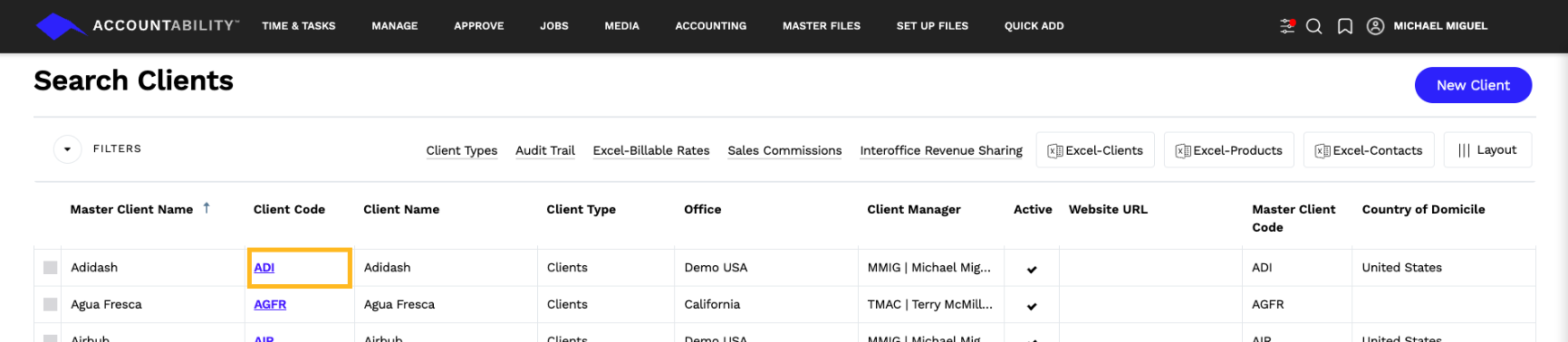Expand the Filters dropdown arrow
Screen dimensions: 1568x342
point(68,149)
